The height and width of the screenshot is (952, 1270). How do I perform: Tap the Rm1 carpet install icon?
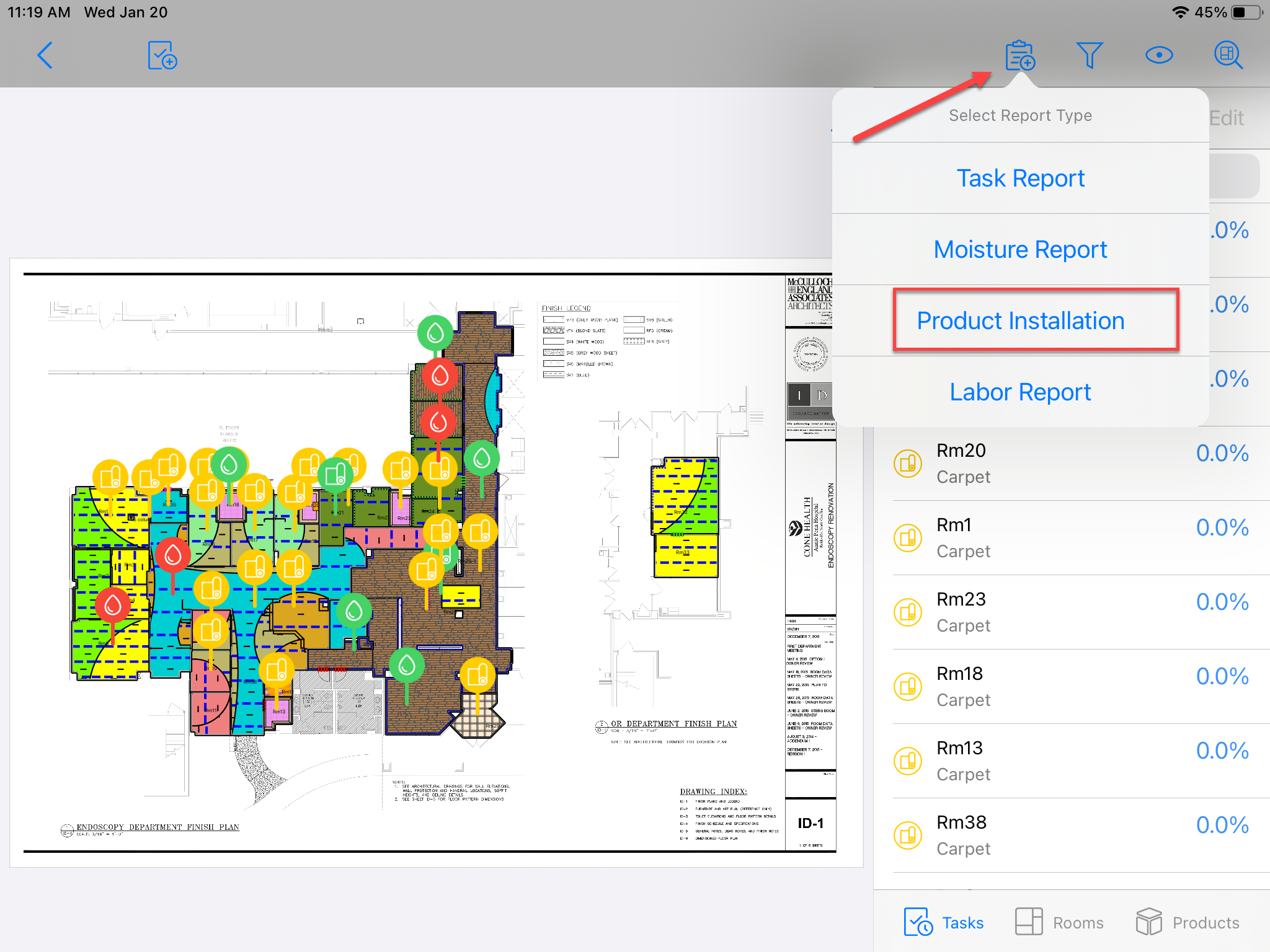[908, 537]
